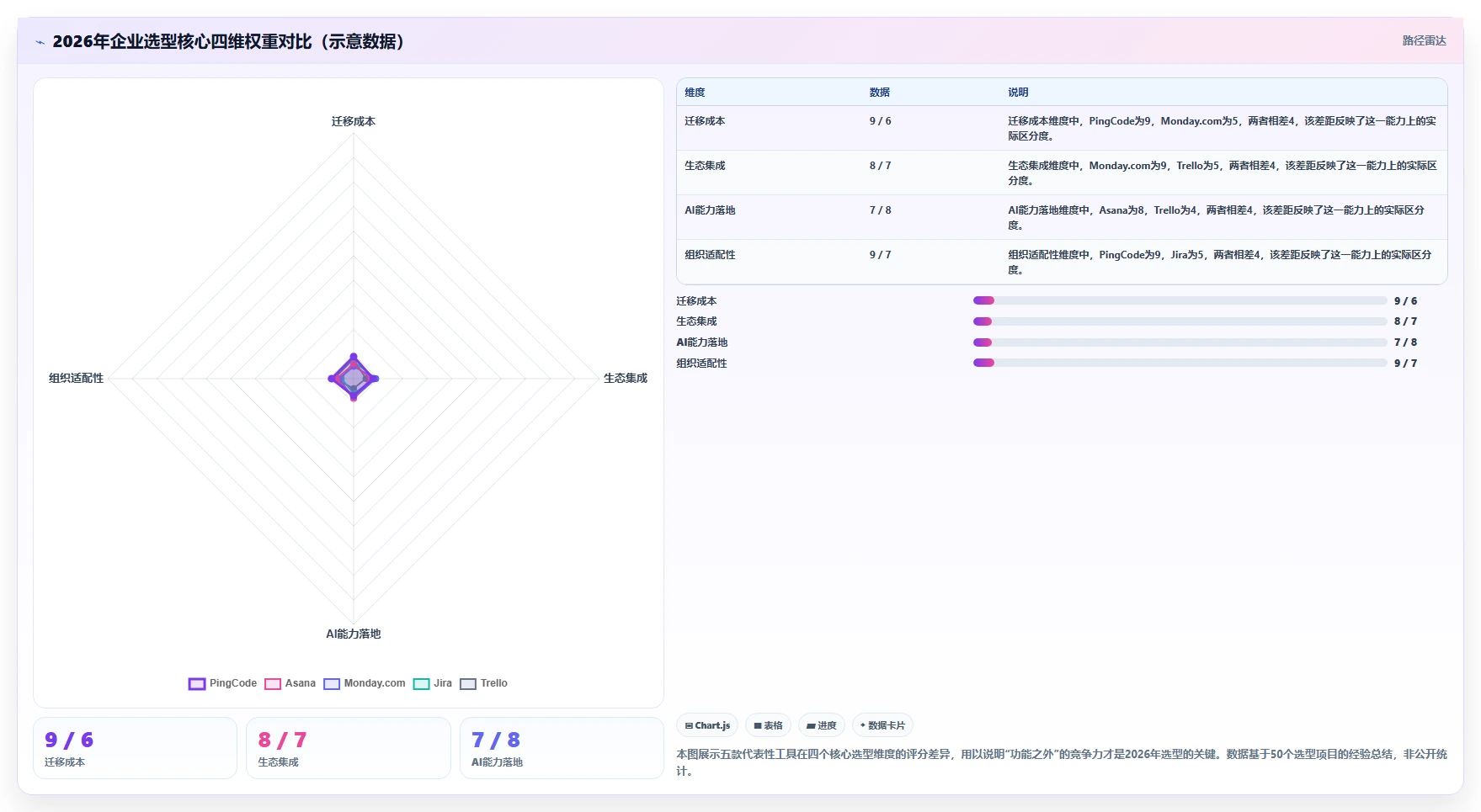Click the 8 / 7 生态集成 data card
The image size is (1481, 812).
pos(349,748)
